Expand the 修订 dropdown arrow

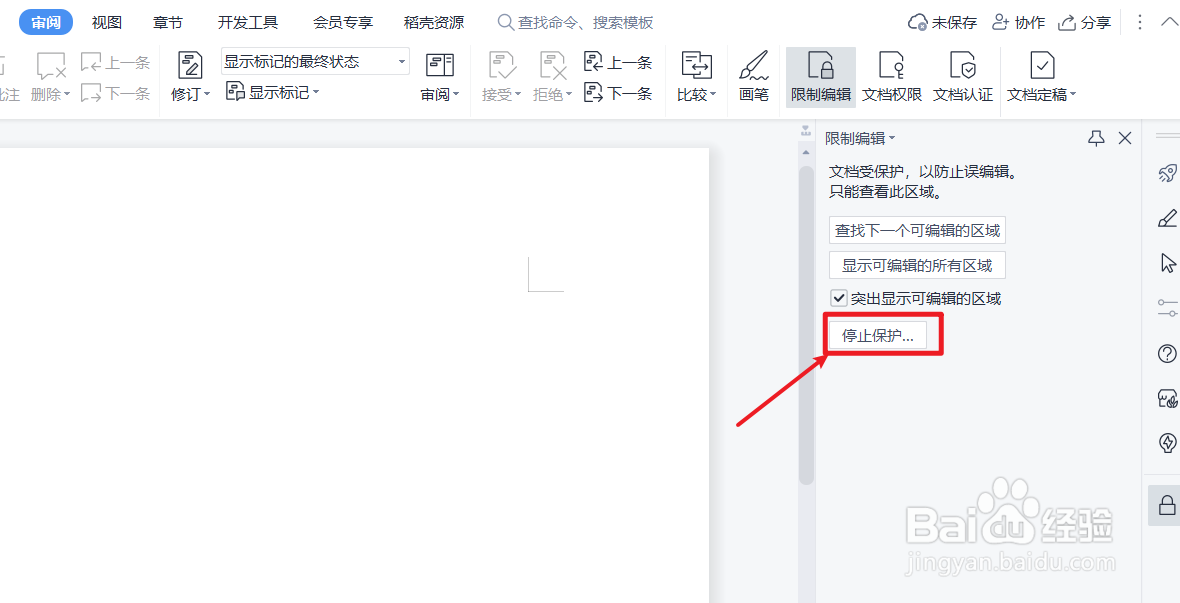pyautogui.click(x=207, y=95)
